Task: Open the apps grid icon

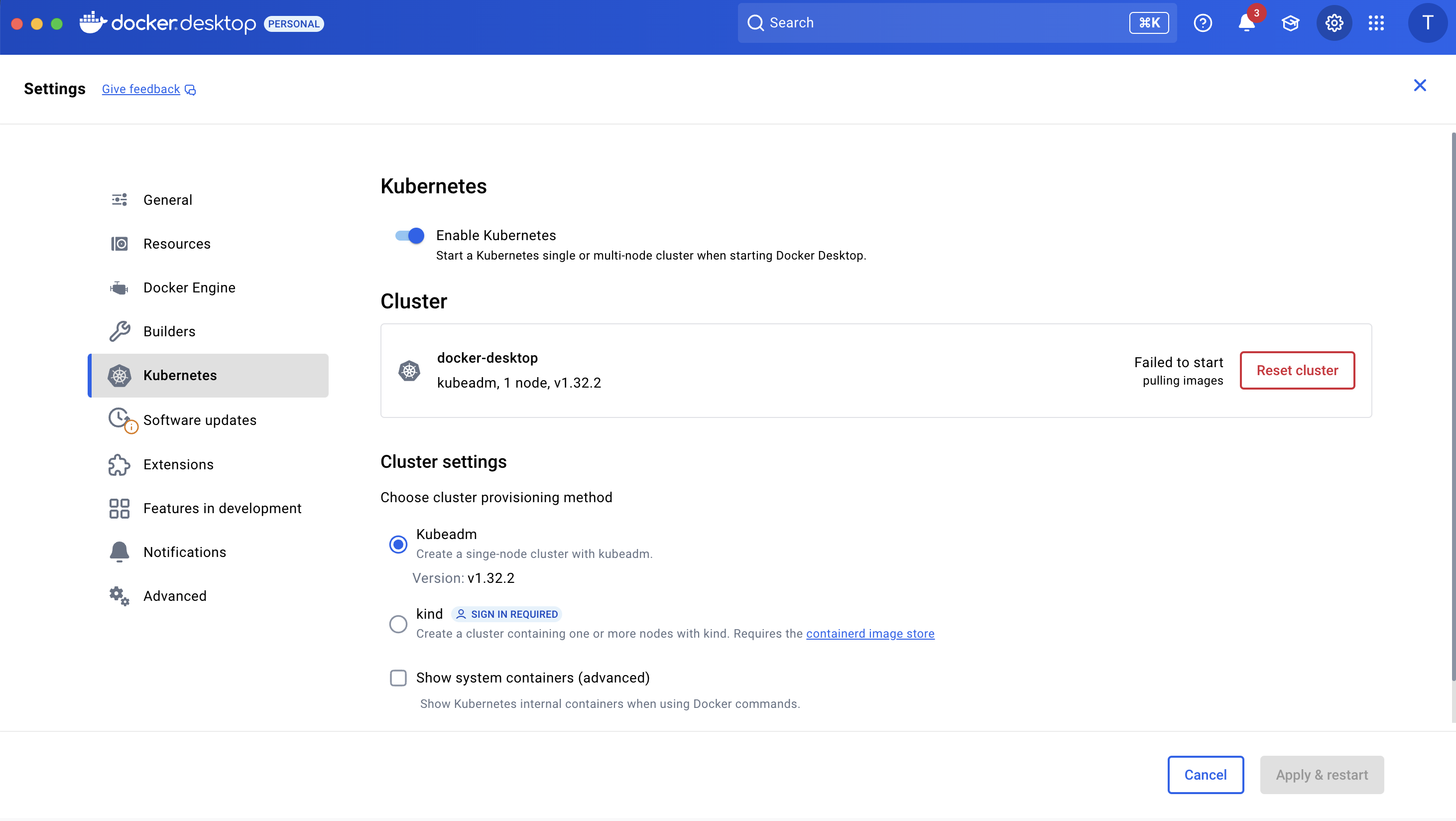Action: [x=1376, y=22]
